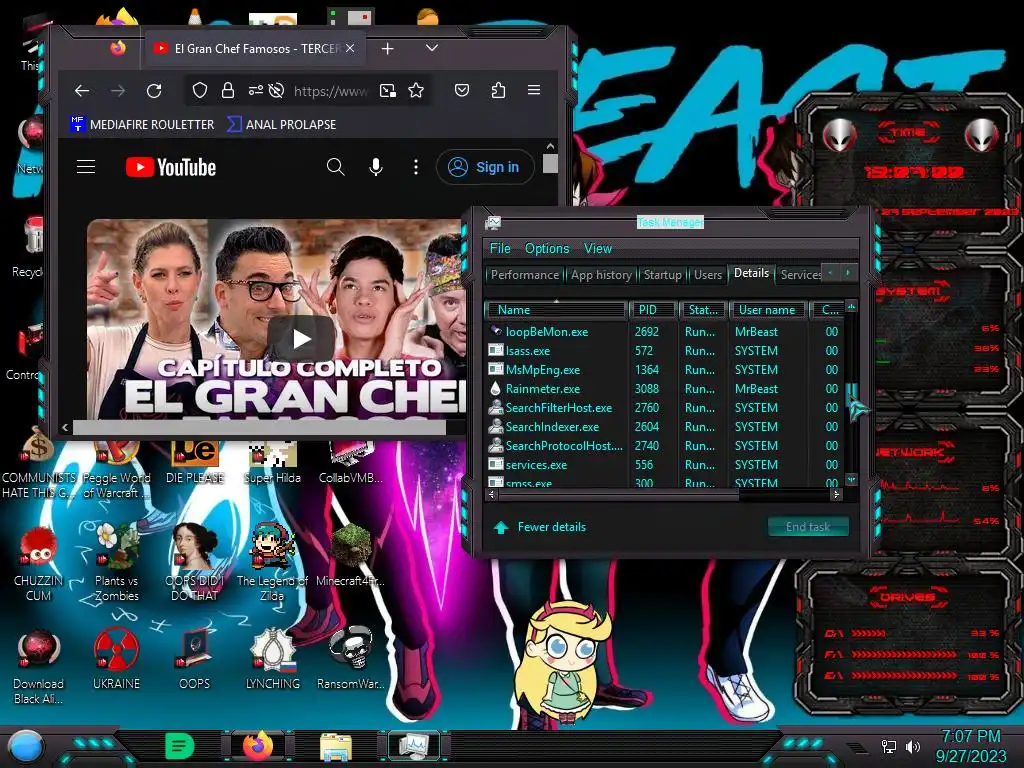The width and height of the screenshot is (1024, 768).
Task: Open Firefox from the taskbar
Action: click(x=258, y=746)
